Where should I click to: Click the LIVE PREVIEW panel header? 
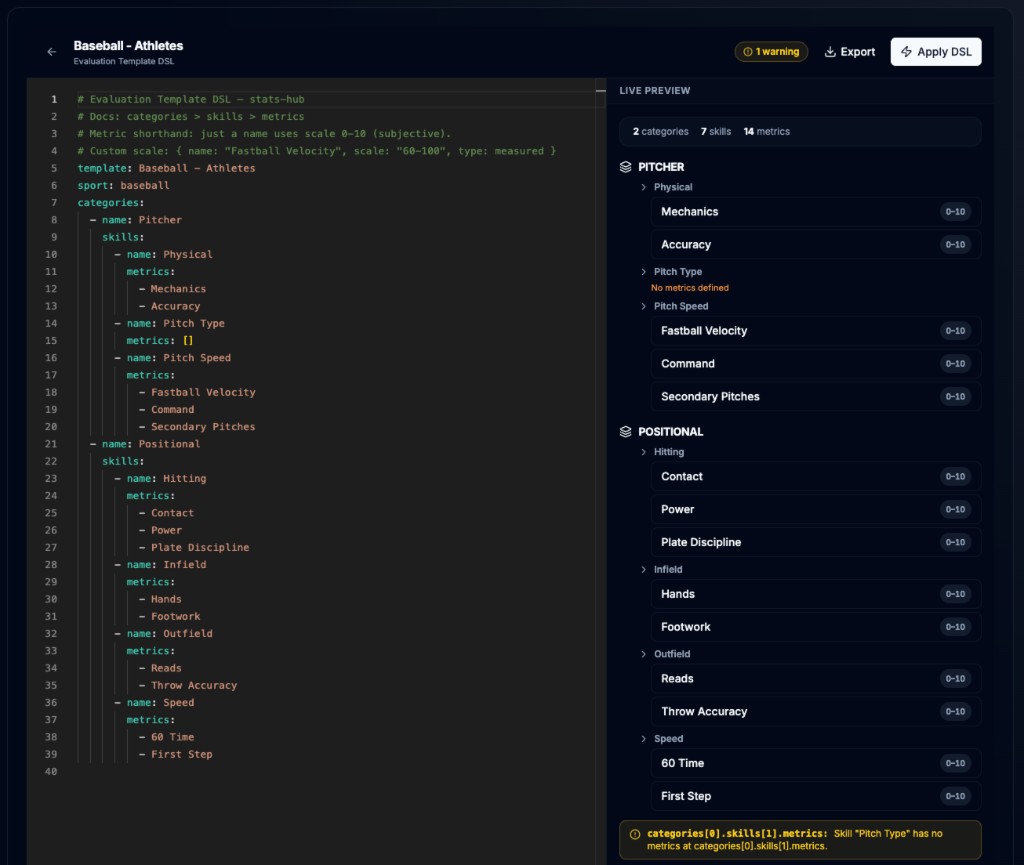(654, 91)
